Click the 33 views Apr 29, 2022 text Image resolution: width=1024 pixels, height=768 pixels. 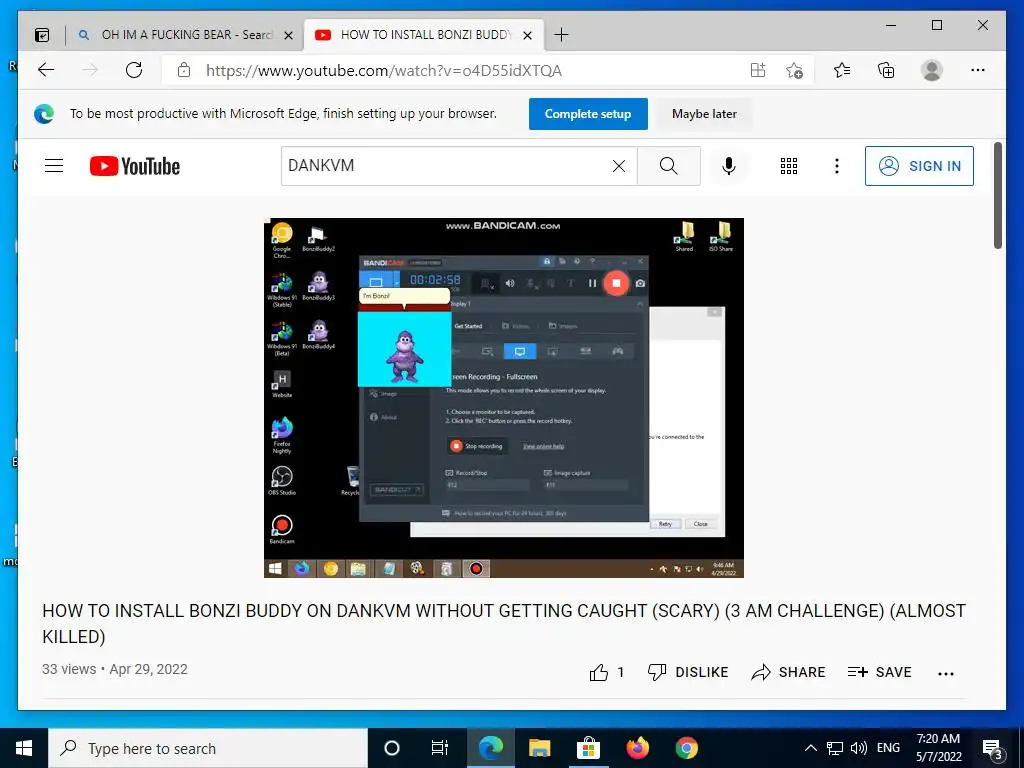click(115, 669)
